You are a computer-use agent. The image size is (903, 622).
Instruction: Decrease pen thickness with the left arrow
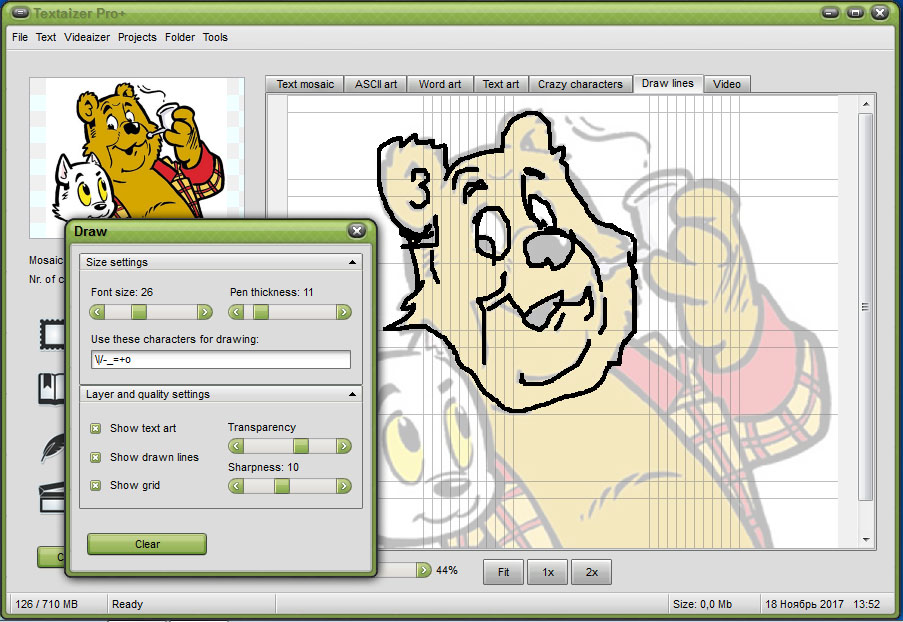[236, 312]
